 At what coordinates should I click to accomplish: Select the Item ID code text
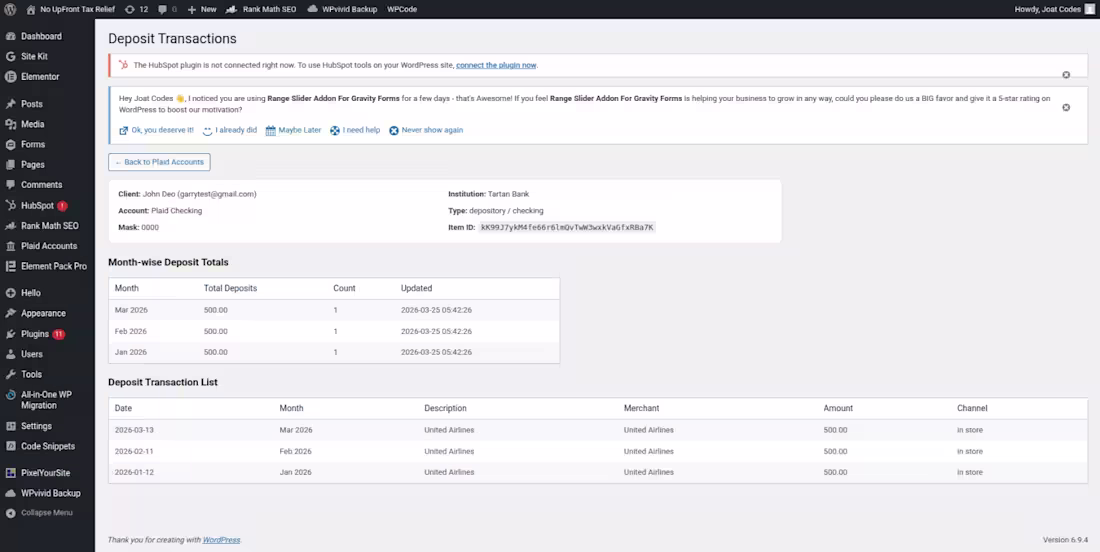(567, 227)
